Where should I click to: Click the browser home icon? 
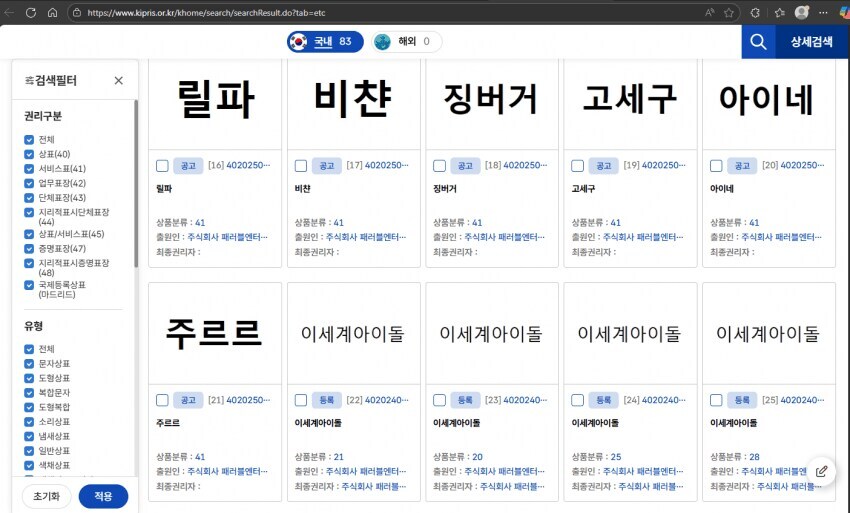[53, 13]
